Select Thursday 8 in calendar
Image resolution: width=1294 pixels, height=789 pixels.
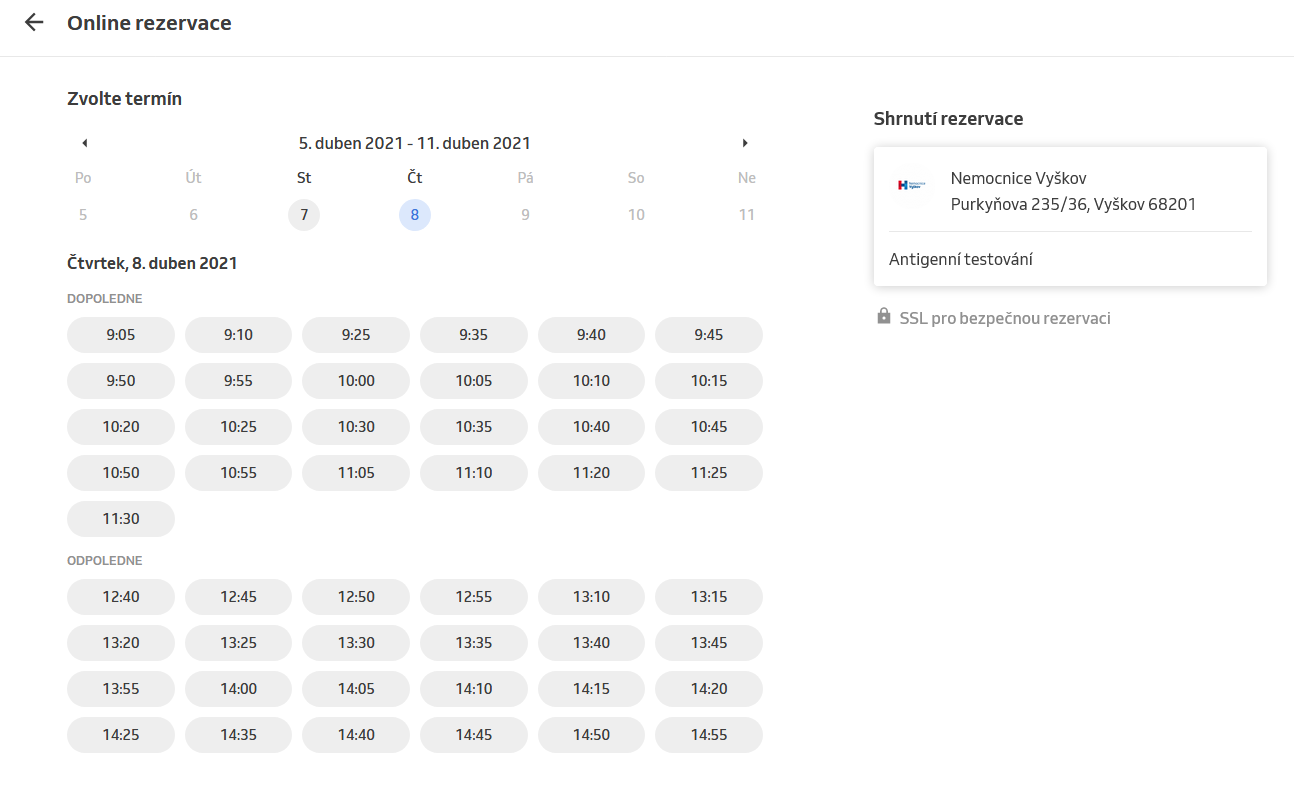[x=415, y=215]
